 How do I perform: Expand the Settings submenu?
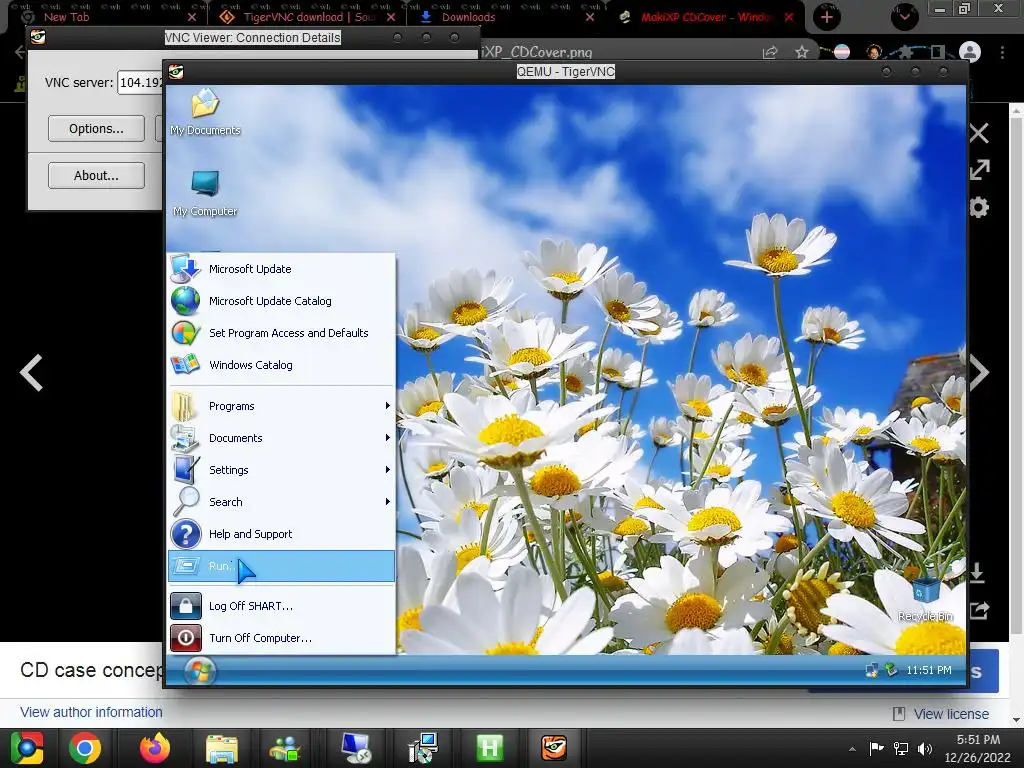coord(281,470)
